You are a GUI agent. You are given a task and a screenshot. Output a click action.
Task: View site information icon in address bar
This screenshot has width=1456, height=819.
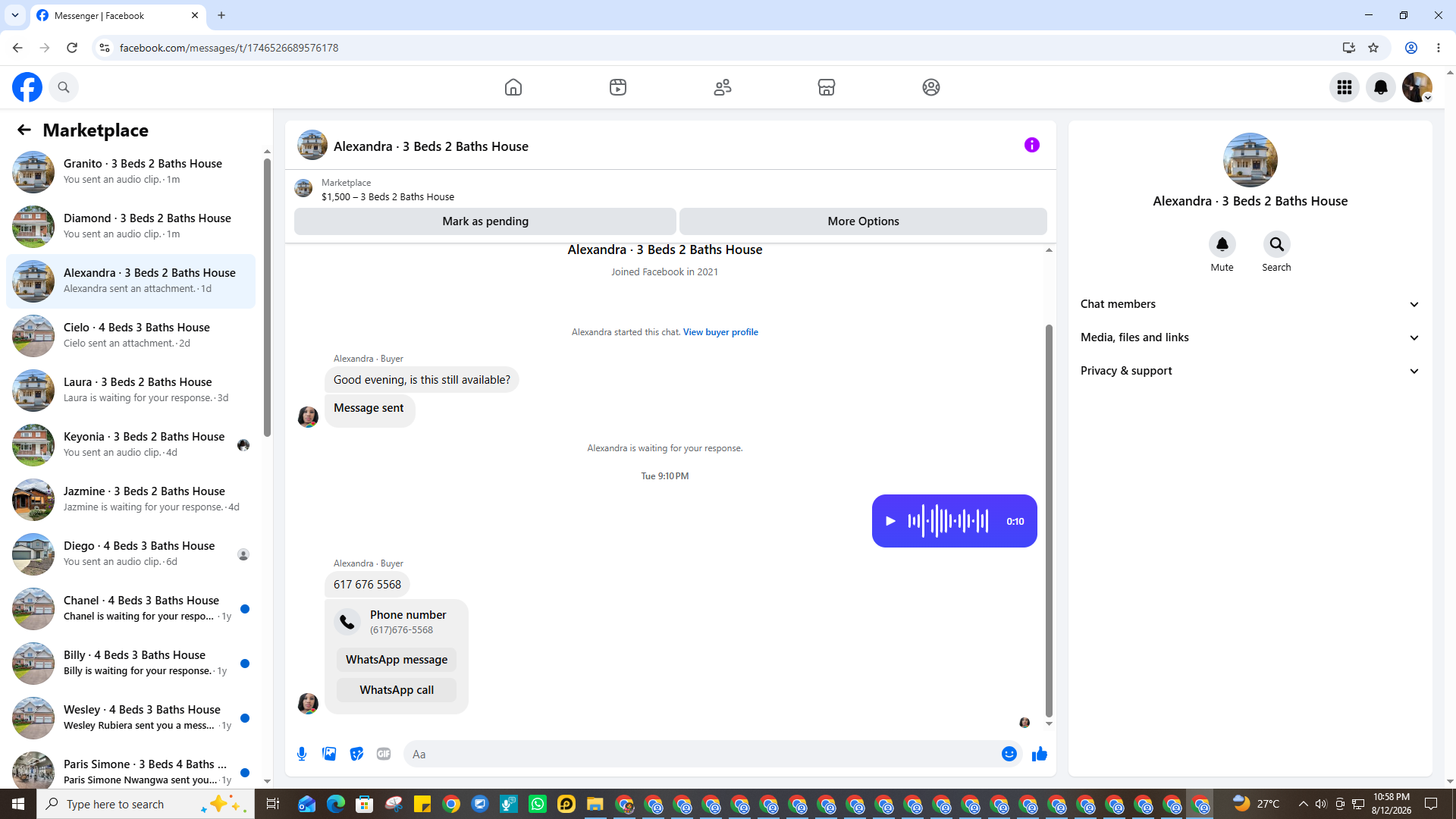tap(105, 48)
